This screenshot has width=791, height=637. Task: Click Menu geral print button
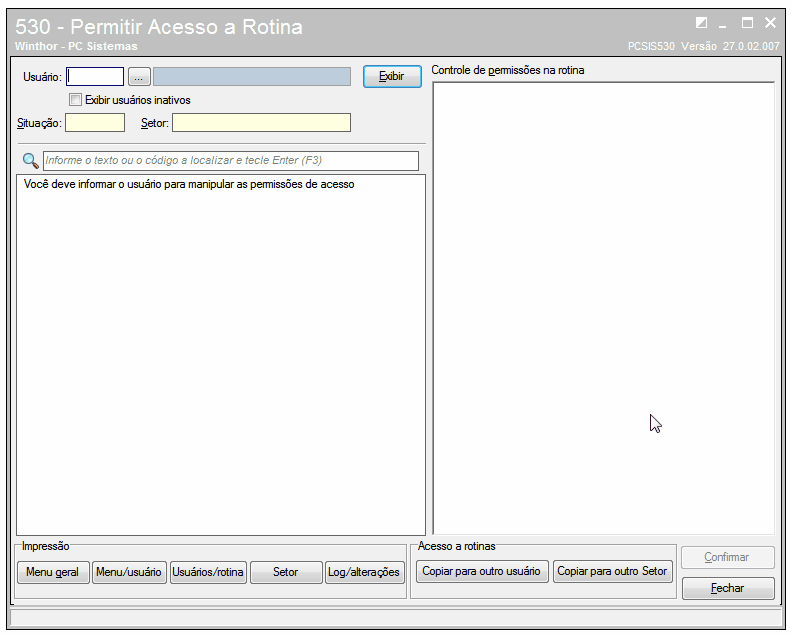click(x=53, y=572)
